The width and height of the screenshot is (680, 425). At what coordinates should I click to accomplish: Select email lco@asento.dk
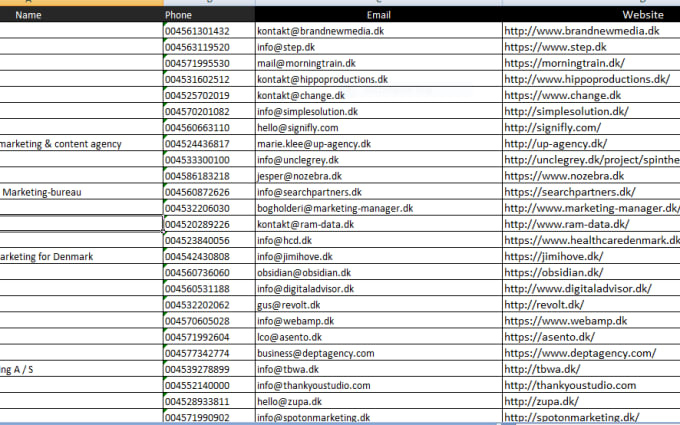point(289,337)
